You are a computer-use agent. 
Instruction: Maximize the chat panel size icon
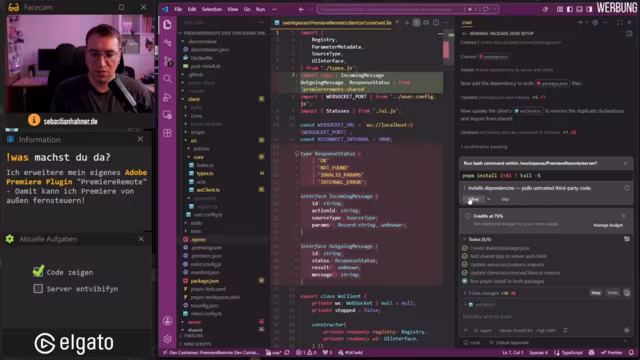click(620, 23)
